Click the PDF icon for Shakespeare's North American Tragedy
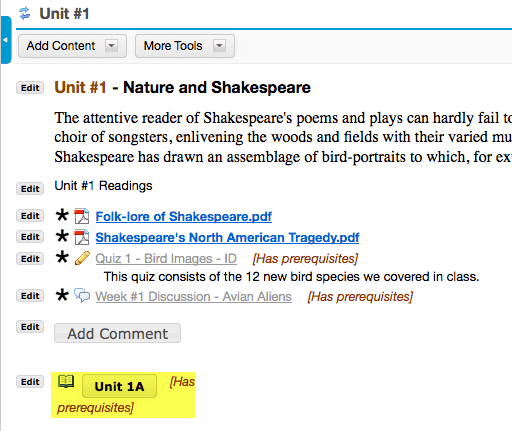 [82, 237]
